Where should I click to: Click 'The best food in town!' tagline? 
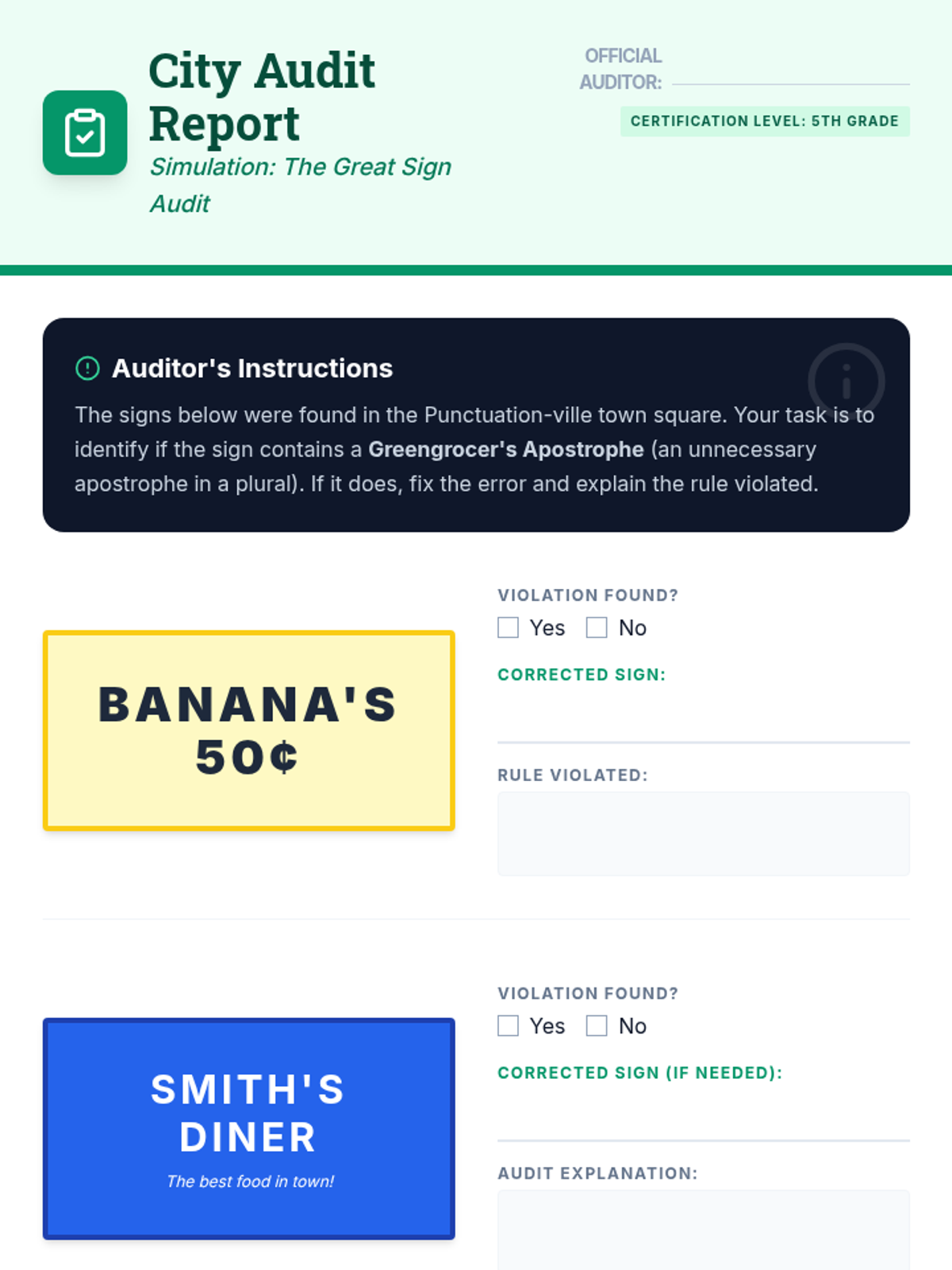pyautogui.click(x=250, y=1181)
